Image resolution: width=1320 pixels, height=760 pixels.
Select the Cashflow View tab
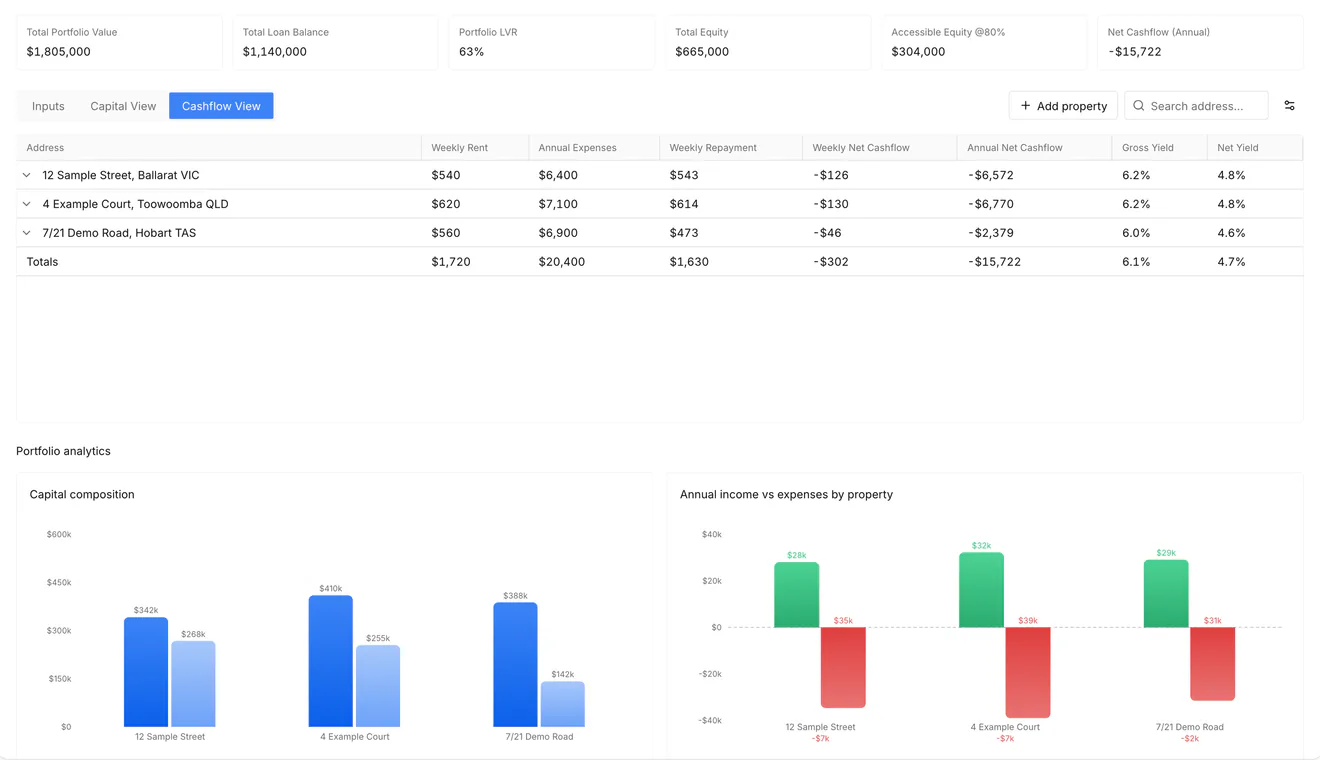pyautogui.click(x=221, y=106)
